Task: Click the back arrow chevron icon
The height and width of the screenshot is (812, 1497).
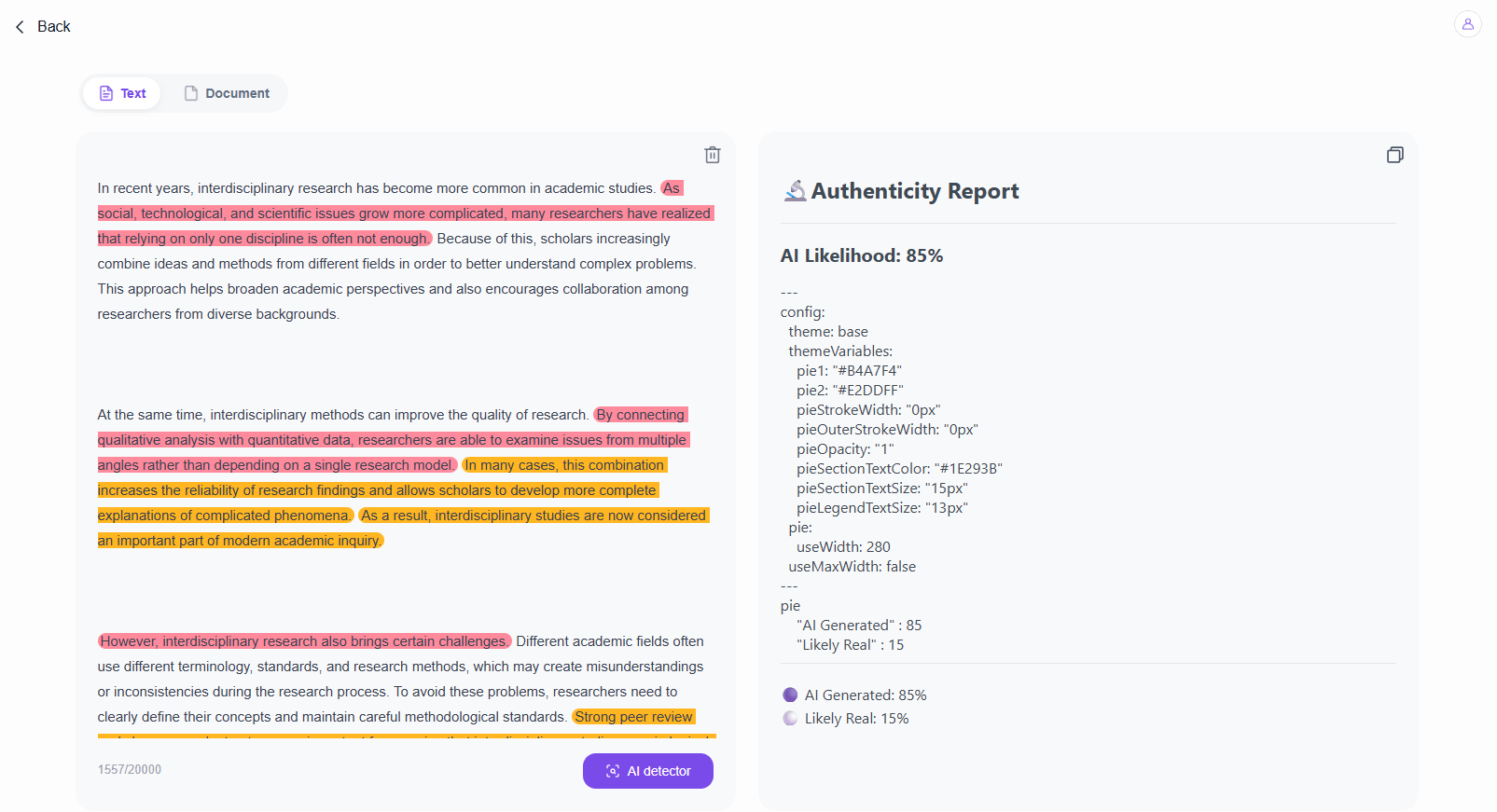Action: pos(20,27)
